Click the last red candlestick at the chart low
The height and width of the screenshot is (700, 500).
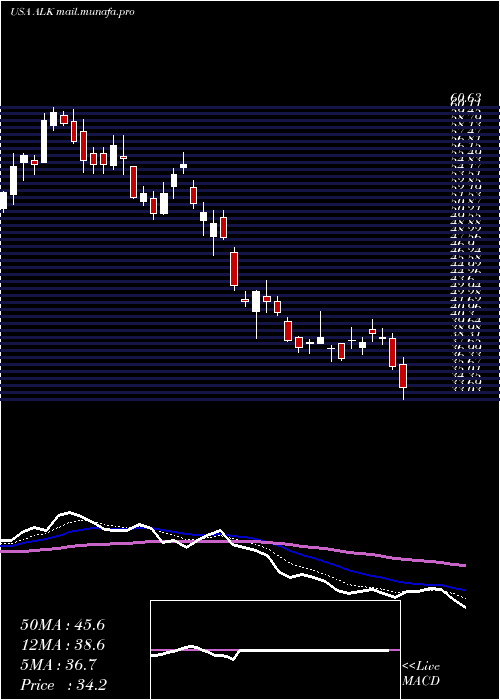[x=403, y=376]
